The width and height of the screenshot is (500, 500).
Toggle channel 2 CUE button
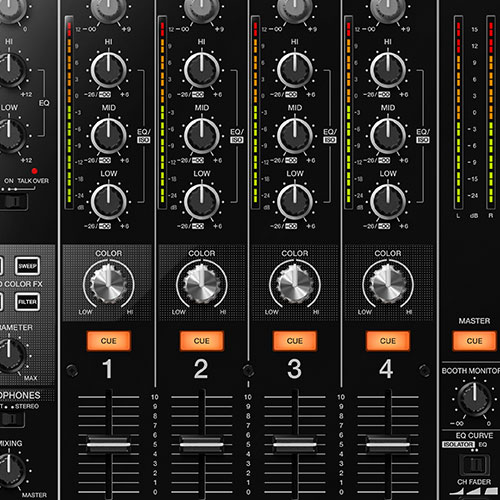(202, 341)
